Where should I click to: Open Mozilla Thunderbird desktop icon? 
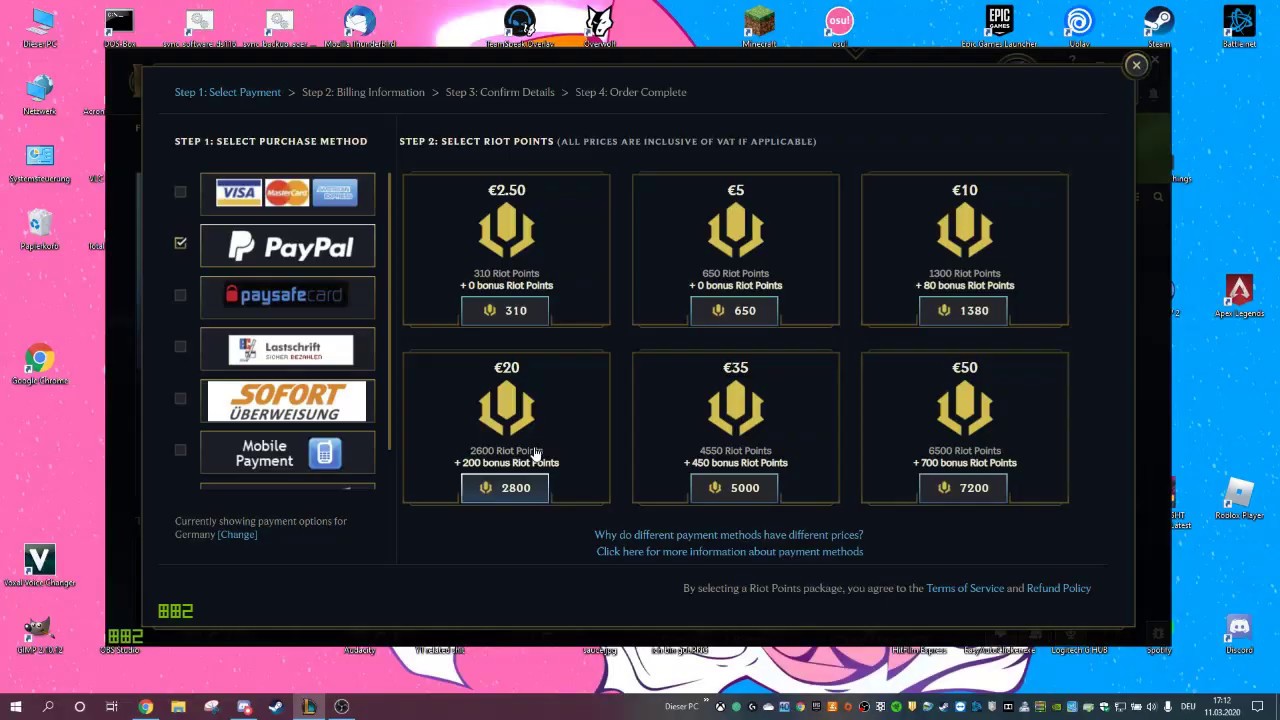[x=360, y=28]
